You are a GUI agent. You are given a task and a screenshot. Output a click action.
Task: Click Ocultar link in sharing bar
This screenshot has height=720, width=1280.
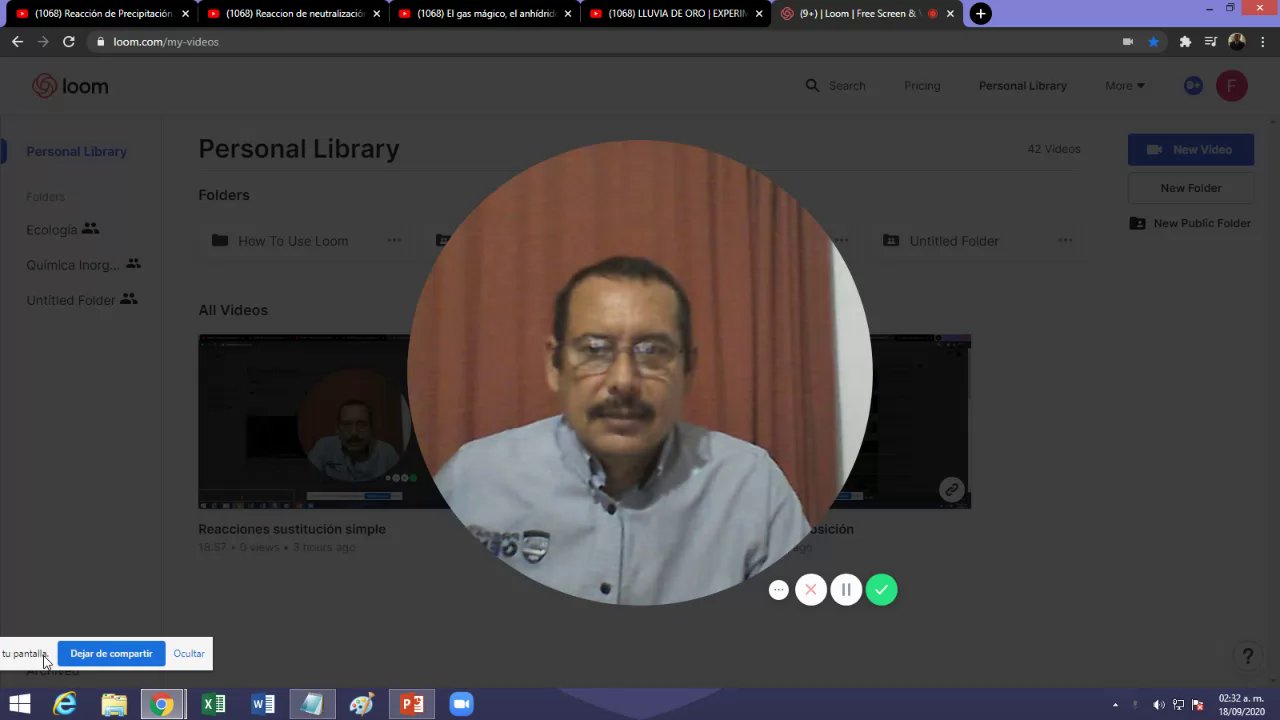[189, 653]
